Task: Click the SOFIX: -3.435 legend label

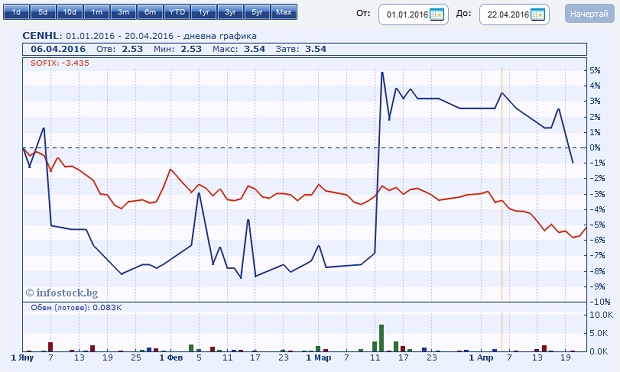Action: [60, 63]
